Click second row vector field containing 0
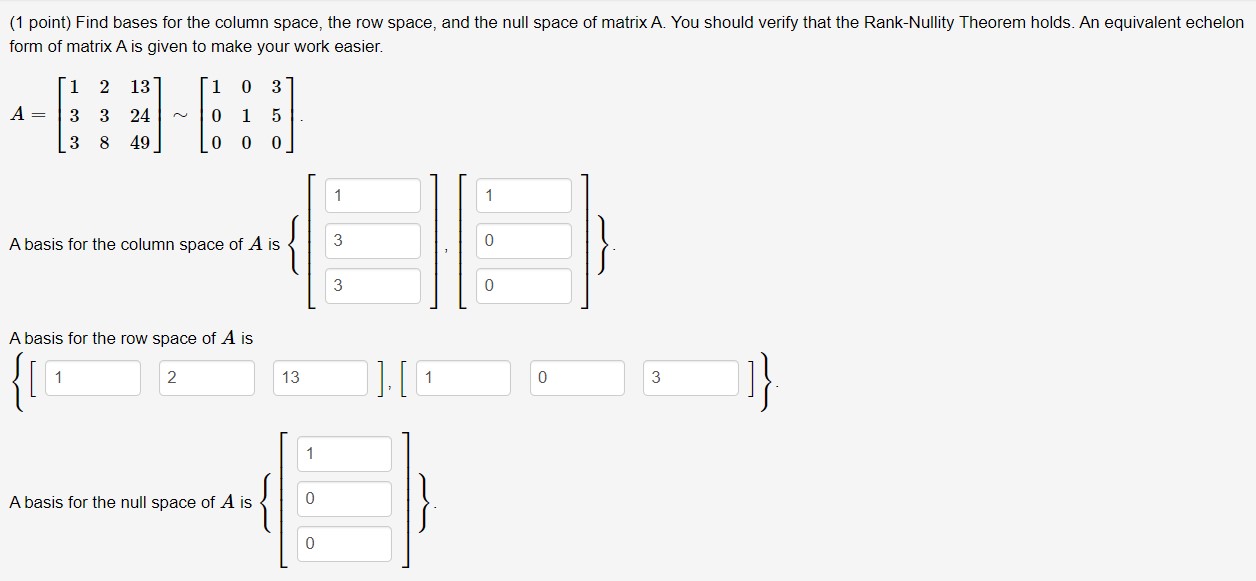1256x581 pixels. pos(577,378)
